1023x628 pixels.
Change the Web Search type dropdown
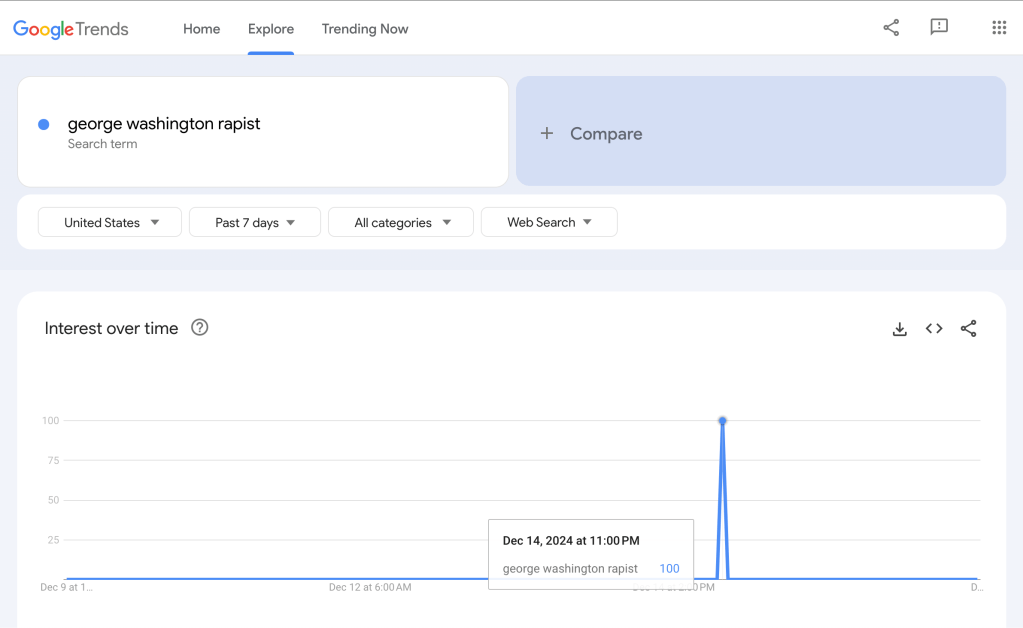(549, 222)
